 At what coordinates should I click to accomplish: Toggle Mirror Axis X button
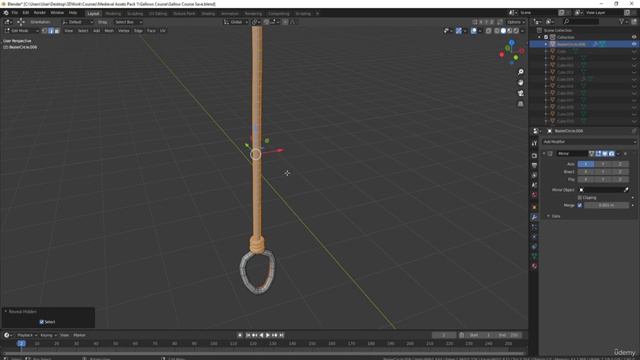coord(586,164)
